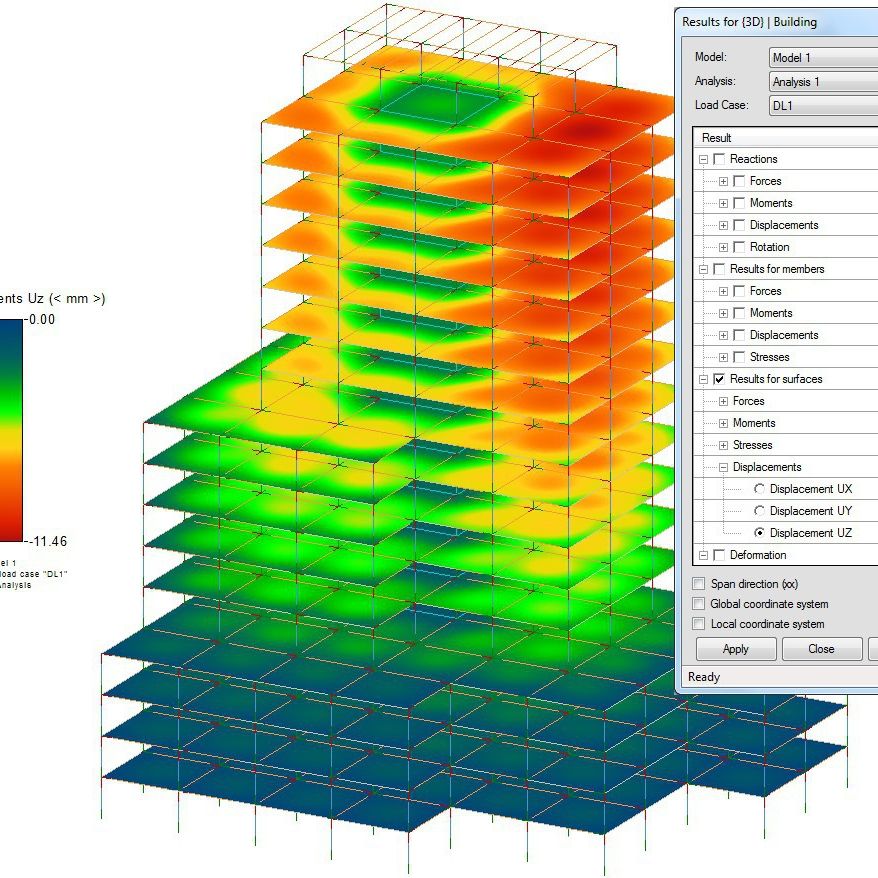The height and width of the screenshot is (878, 878).
Task: Expand Moments under Results for surfaces
Action: click(x=723, y=423)
